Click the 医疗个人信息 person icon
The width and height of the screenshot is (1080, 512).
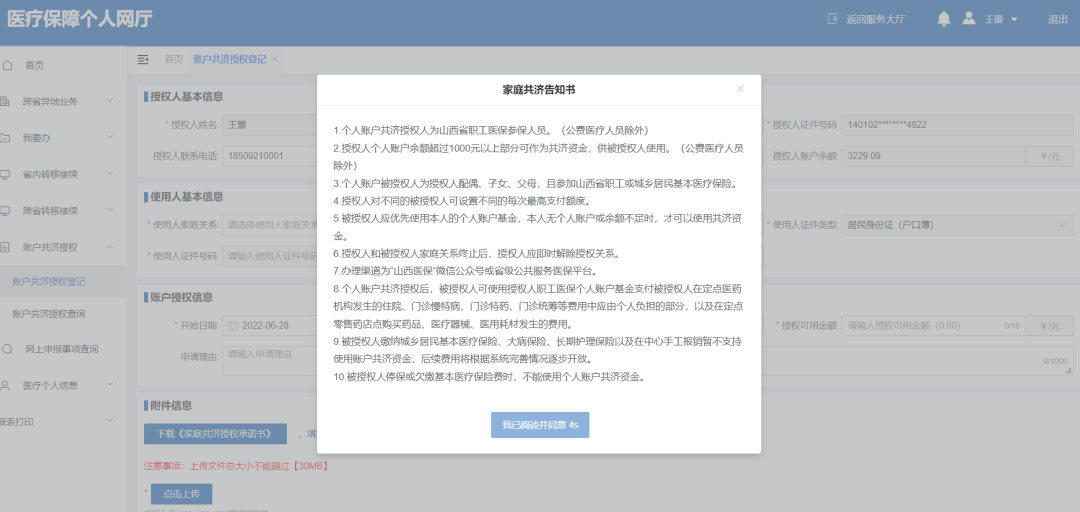click(8, 385)
